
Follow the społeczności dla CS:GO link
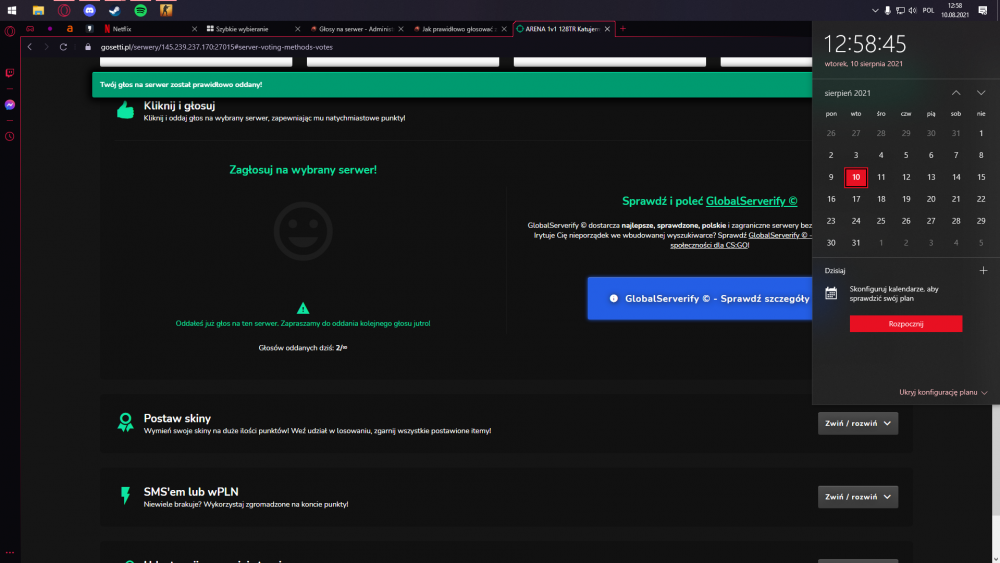coord(709,245)
